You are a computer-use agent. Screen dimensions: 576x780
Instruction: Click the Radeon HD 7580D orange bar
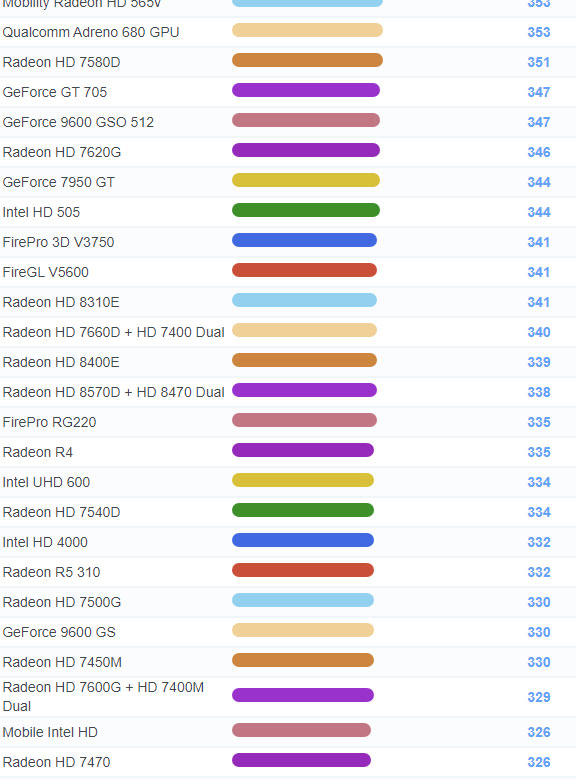[x=307, y=60]
